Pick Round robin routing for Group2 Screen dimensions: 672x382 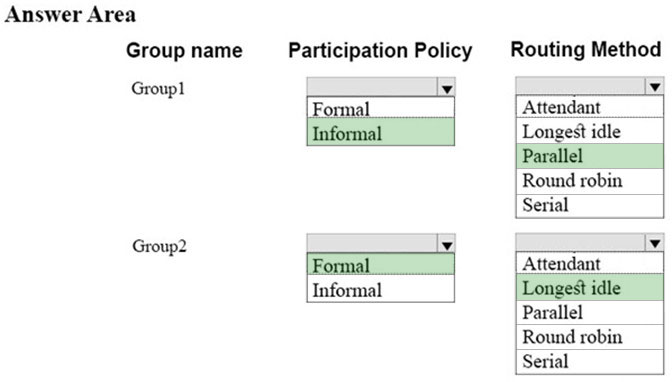coord(590,337)
